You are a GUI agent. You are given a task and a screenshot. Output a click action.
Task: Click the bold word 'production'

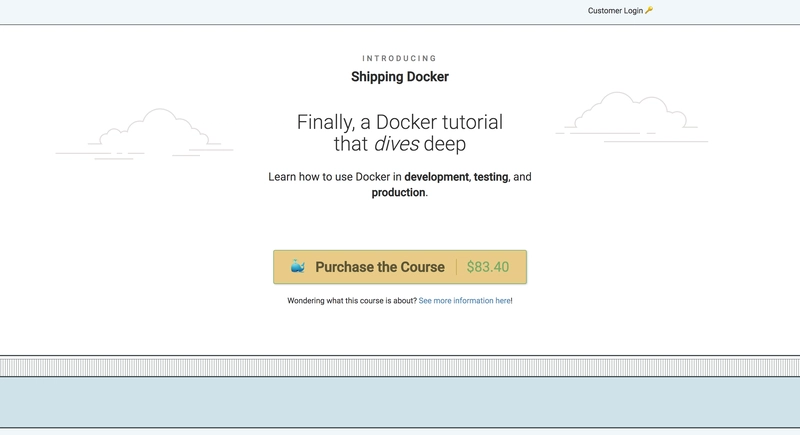click(x=398, y=193)
